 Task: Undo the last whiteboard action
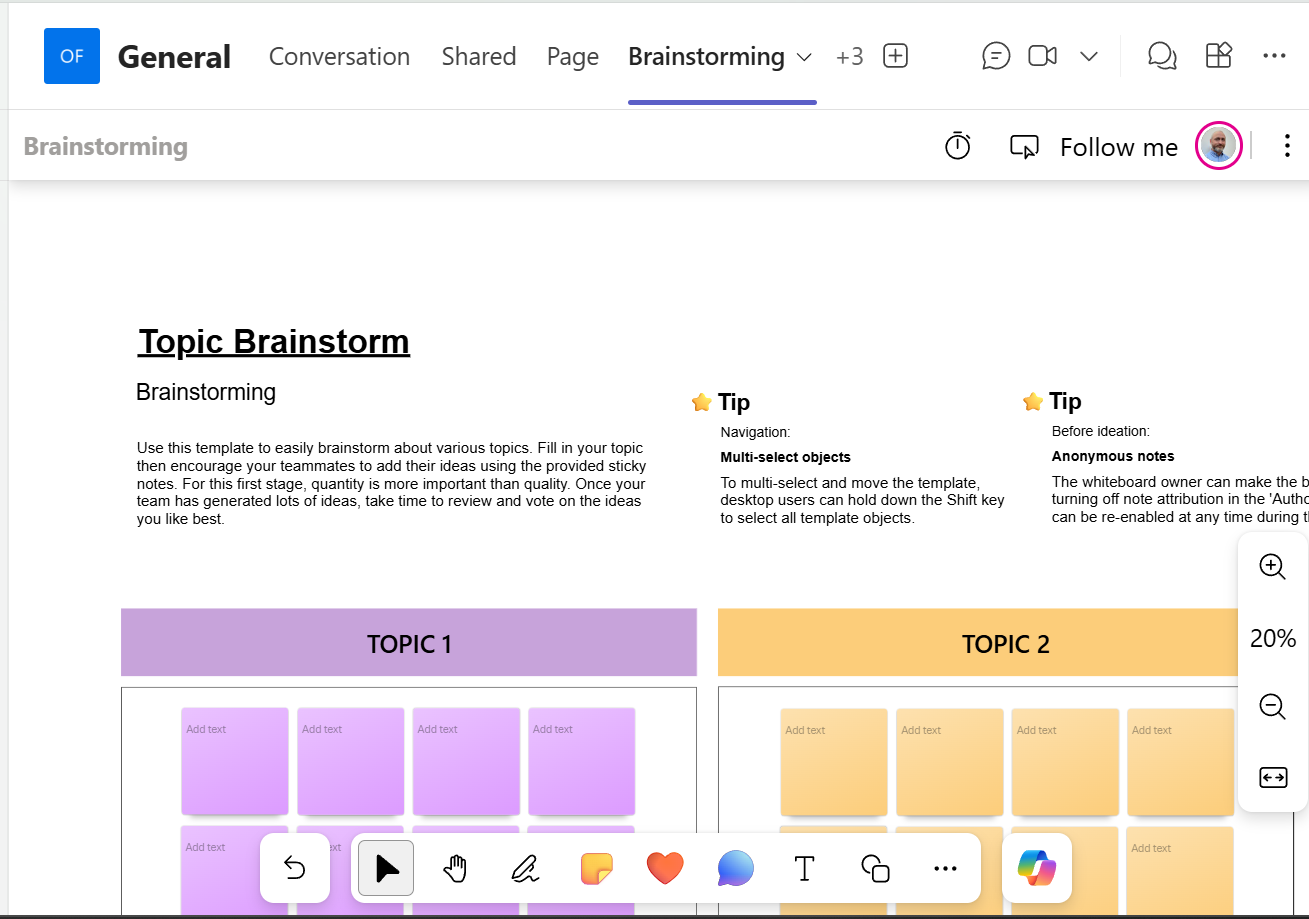click(295, 868)
